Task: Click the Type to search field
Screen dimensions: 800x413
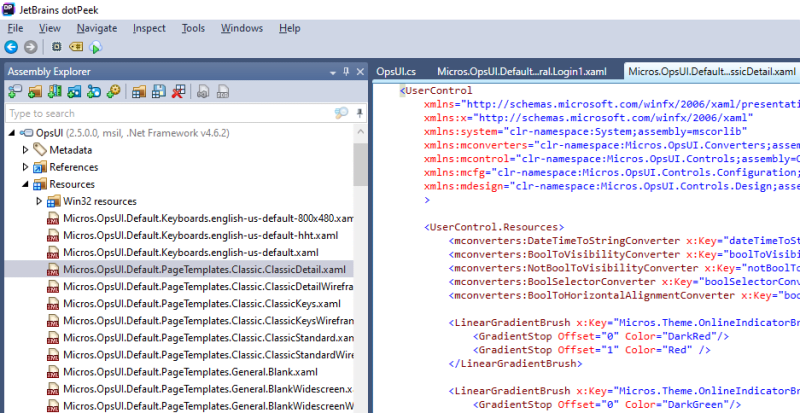Action: click(x=168, y=113)
